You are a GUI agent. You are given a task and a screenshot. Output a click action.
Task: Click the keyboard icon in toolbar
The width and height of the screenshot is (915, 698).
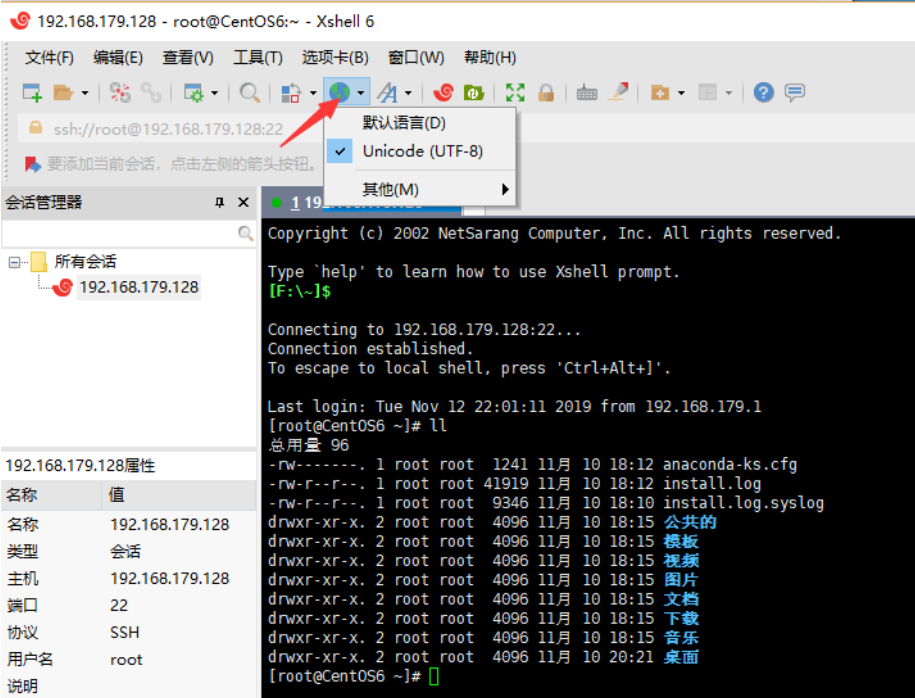pyautogui.click(x=587, y=93)
